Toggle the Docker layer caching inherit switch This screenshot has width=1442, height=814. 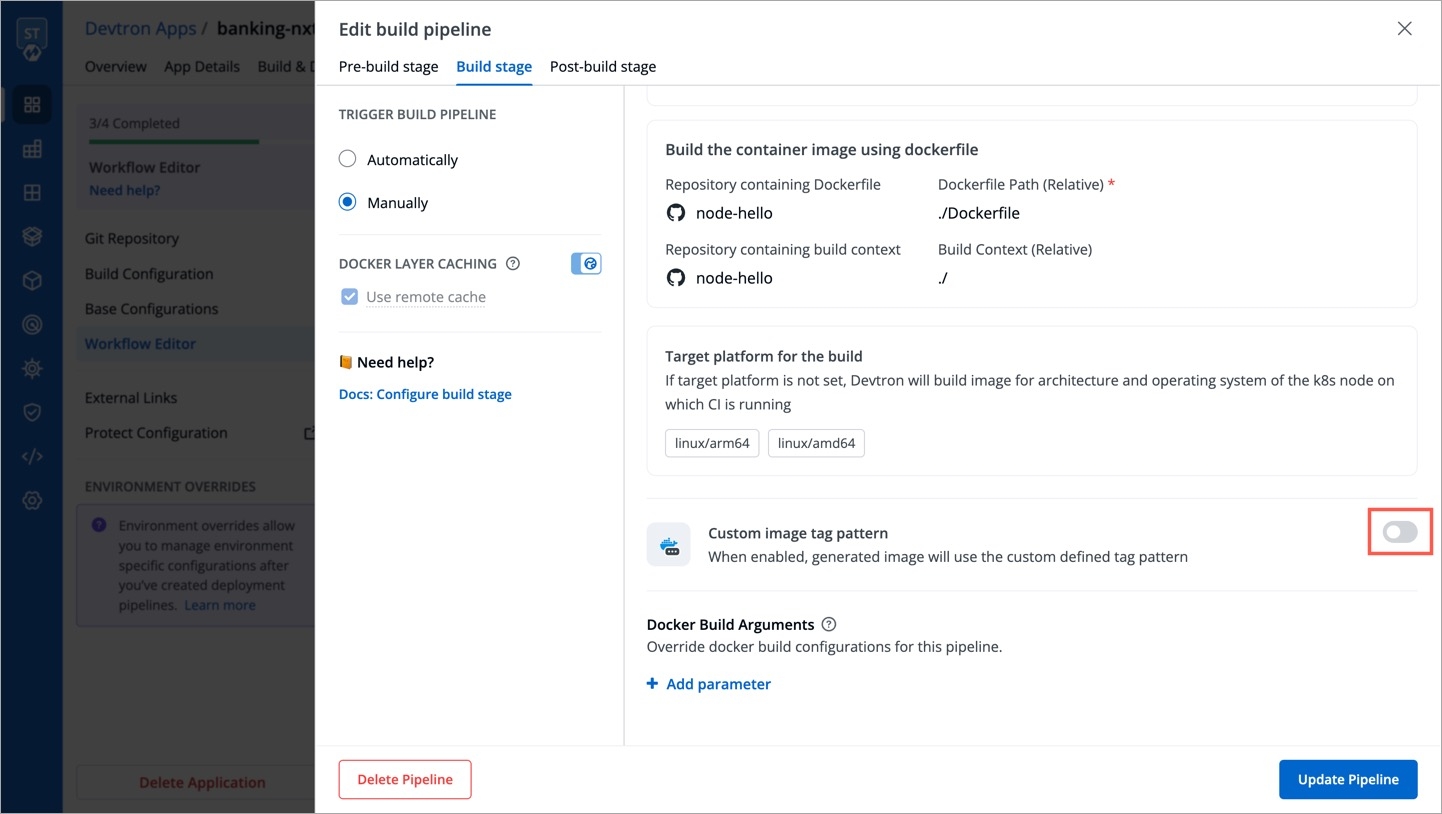coord(586,264)
